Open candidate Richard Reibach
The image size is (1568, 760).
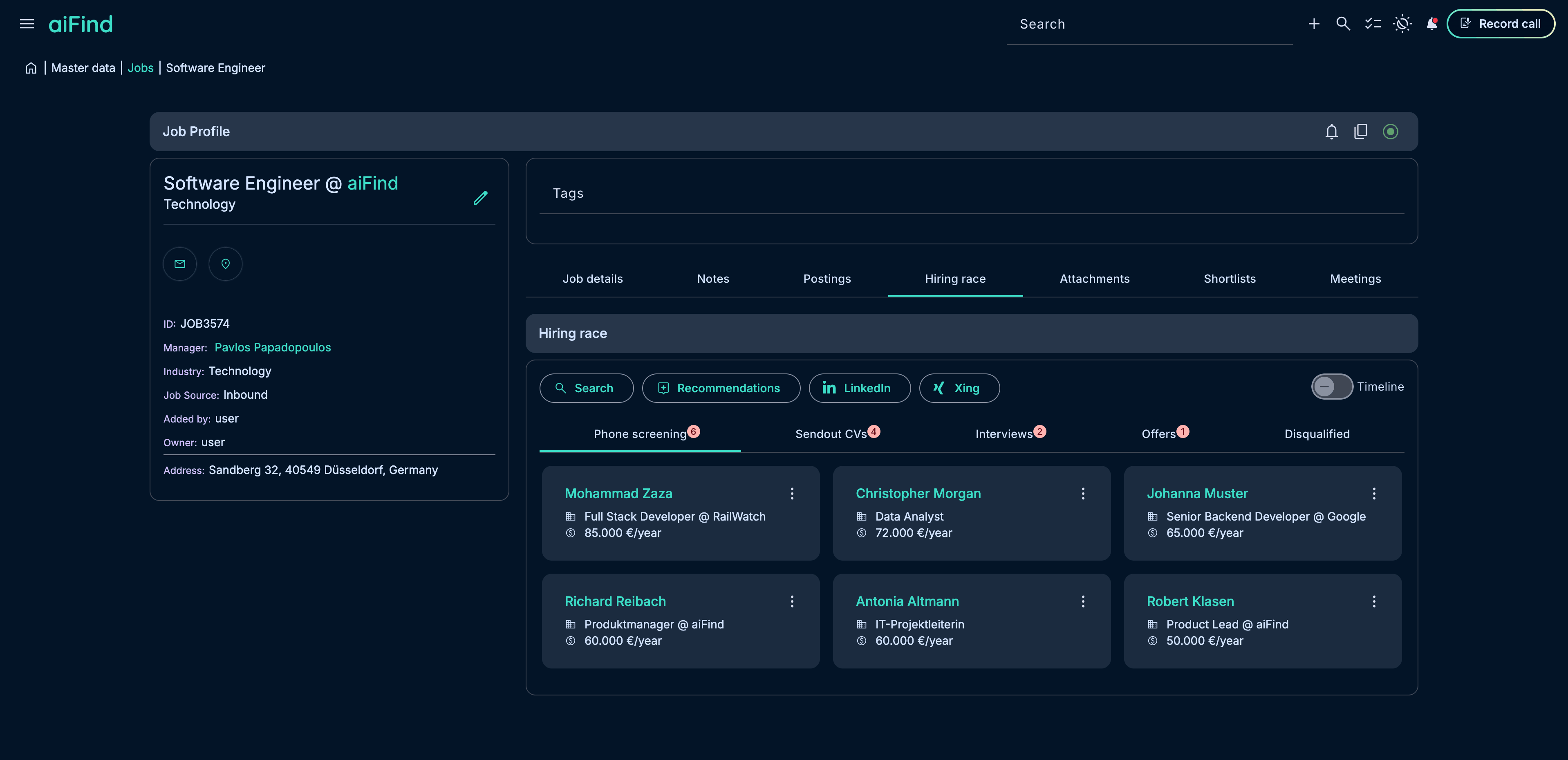[x=615, y=601]
